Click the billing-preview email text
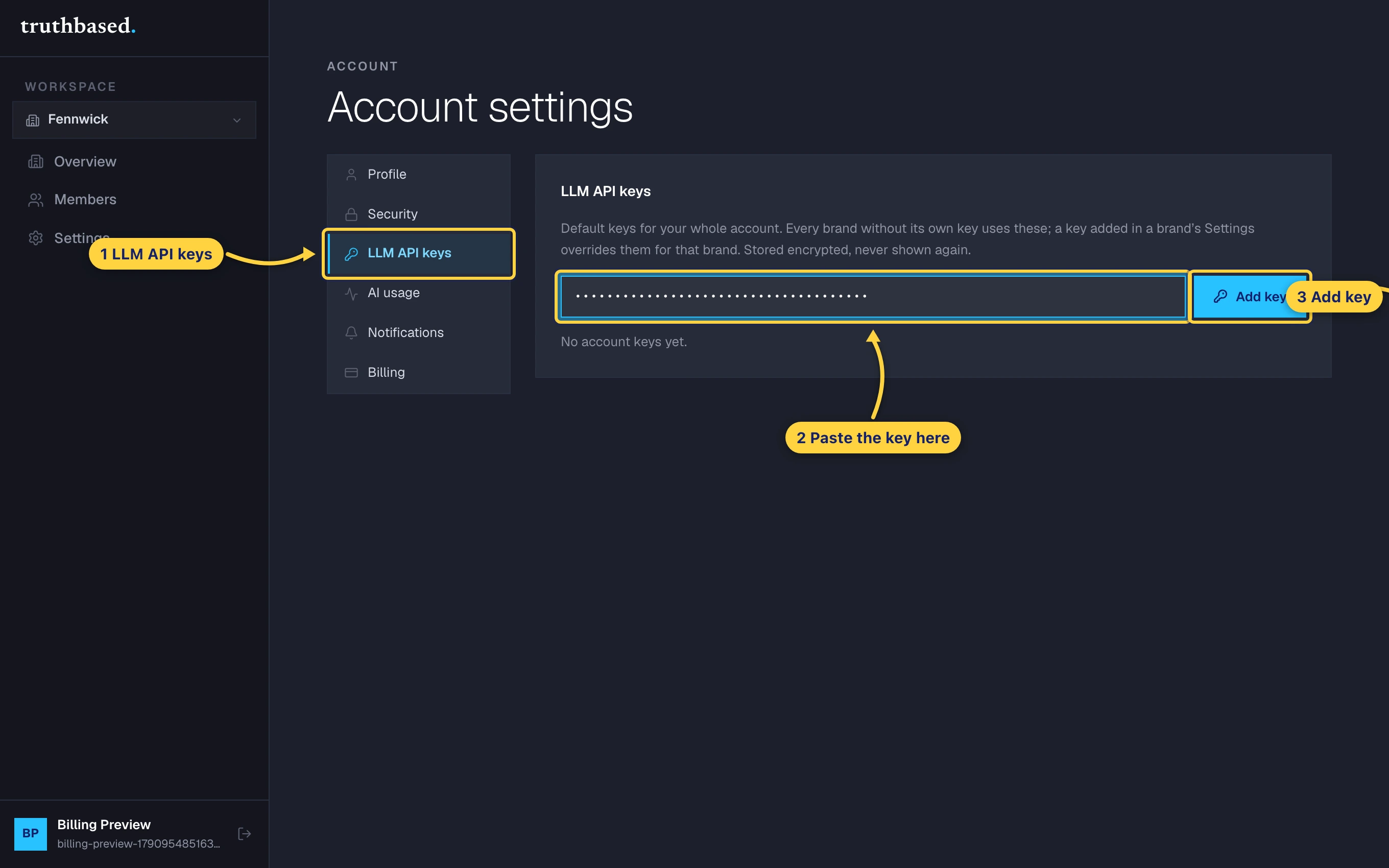The width and height of the screenshot is (1389, 868). pyautogui.click(x=138, y=844)
